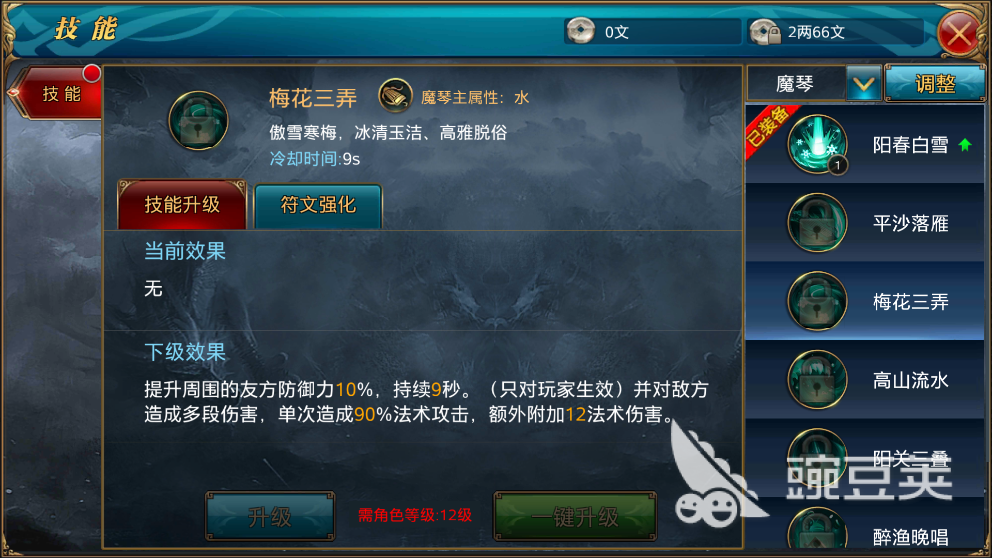Select the 阳春白雪 skill icon
Image resolution: width=992 pixels, height=558 pixels.
817,145
